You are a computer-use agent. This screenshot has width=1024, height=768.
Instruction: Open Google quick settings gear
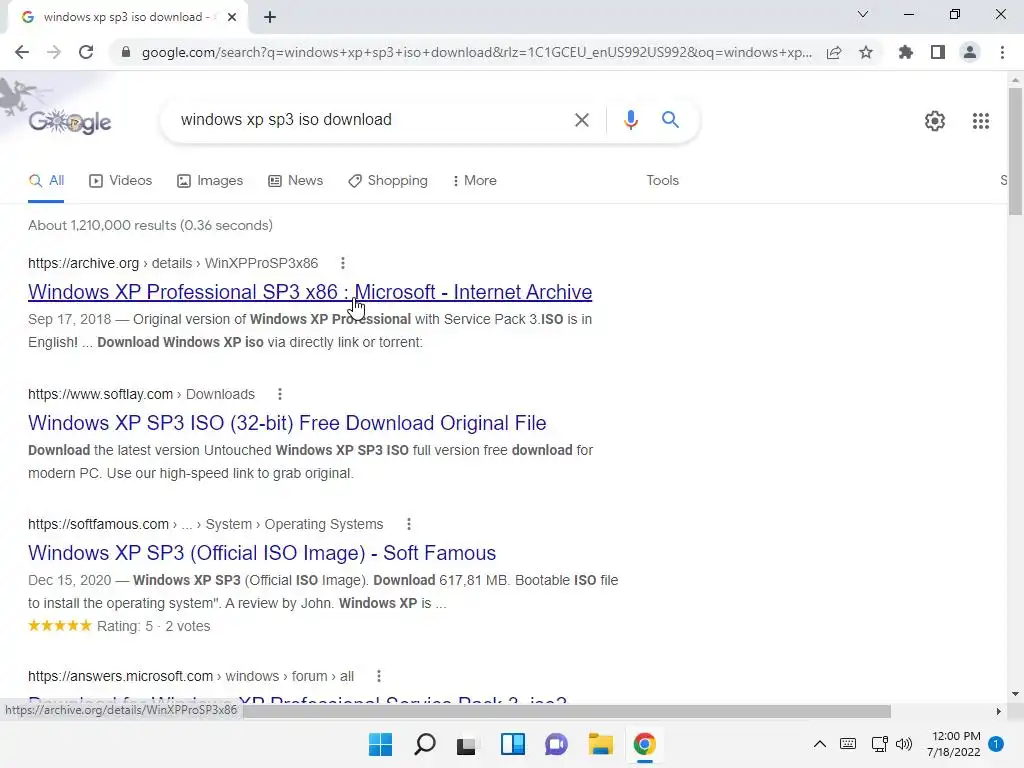[x=935, y=121]
